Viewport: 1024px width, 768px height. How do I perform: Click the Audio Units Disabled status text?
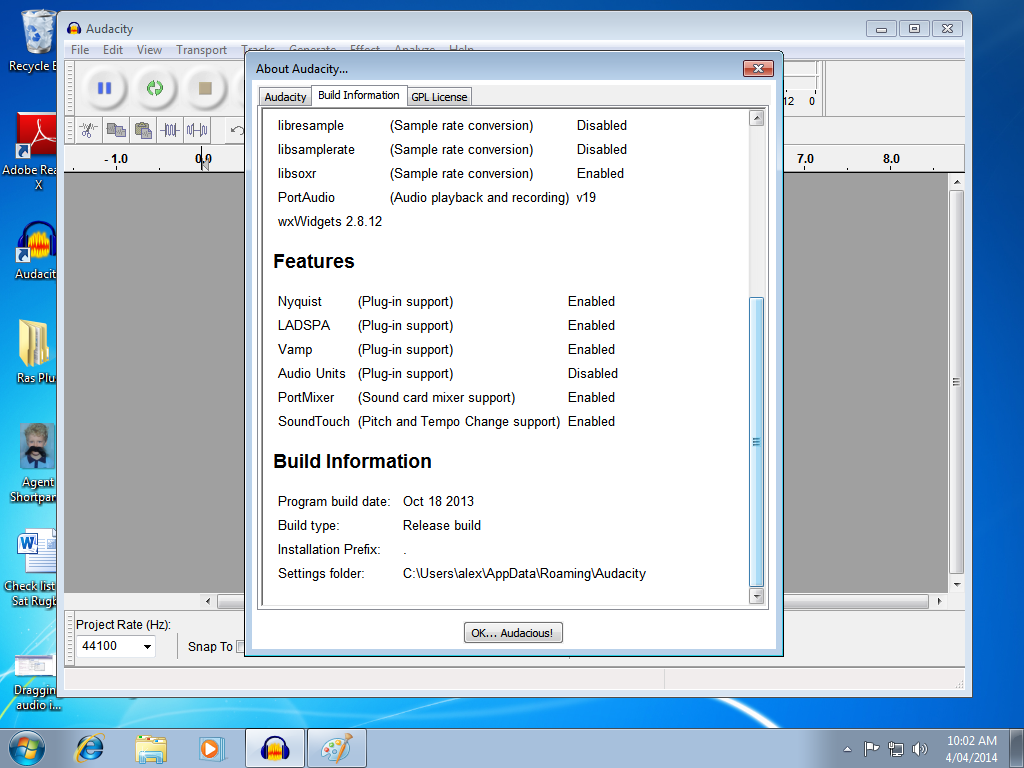coord(592,374)
